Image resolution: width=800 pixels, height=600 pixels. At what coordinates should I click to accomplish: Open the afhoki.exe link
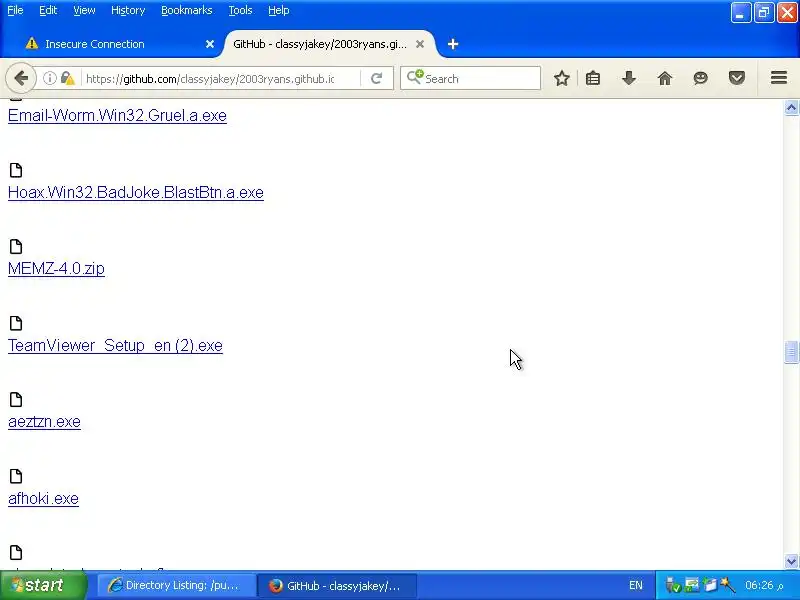coord(43,498)
